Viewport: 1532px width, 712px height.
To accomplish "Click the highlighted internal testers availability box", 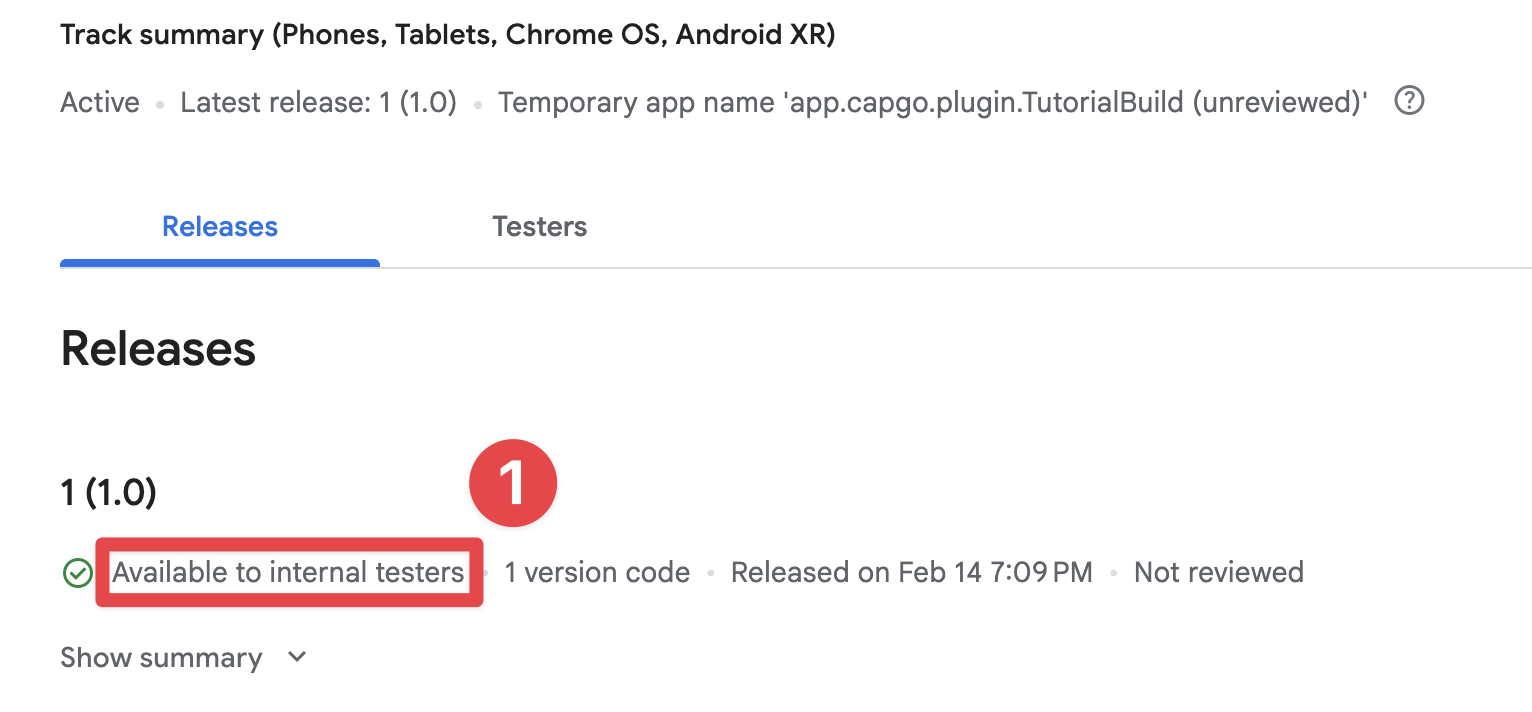I will pyautogui.click(x=287, y=572).
